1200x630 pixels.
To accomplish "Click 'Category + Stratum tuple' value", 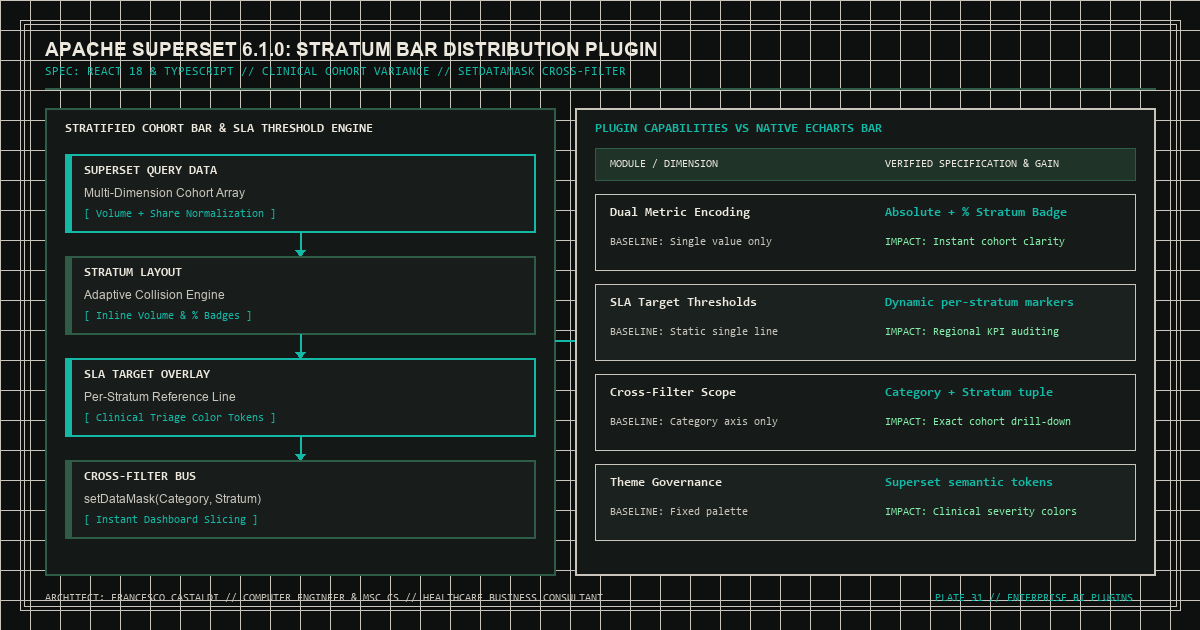I will click(969, 392).
